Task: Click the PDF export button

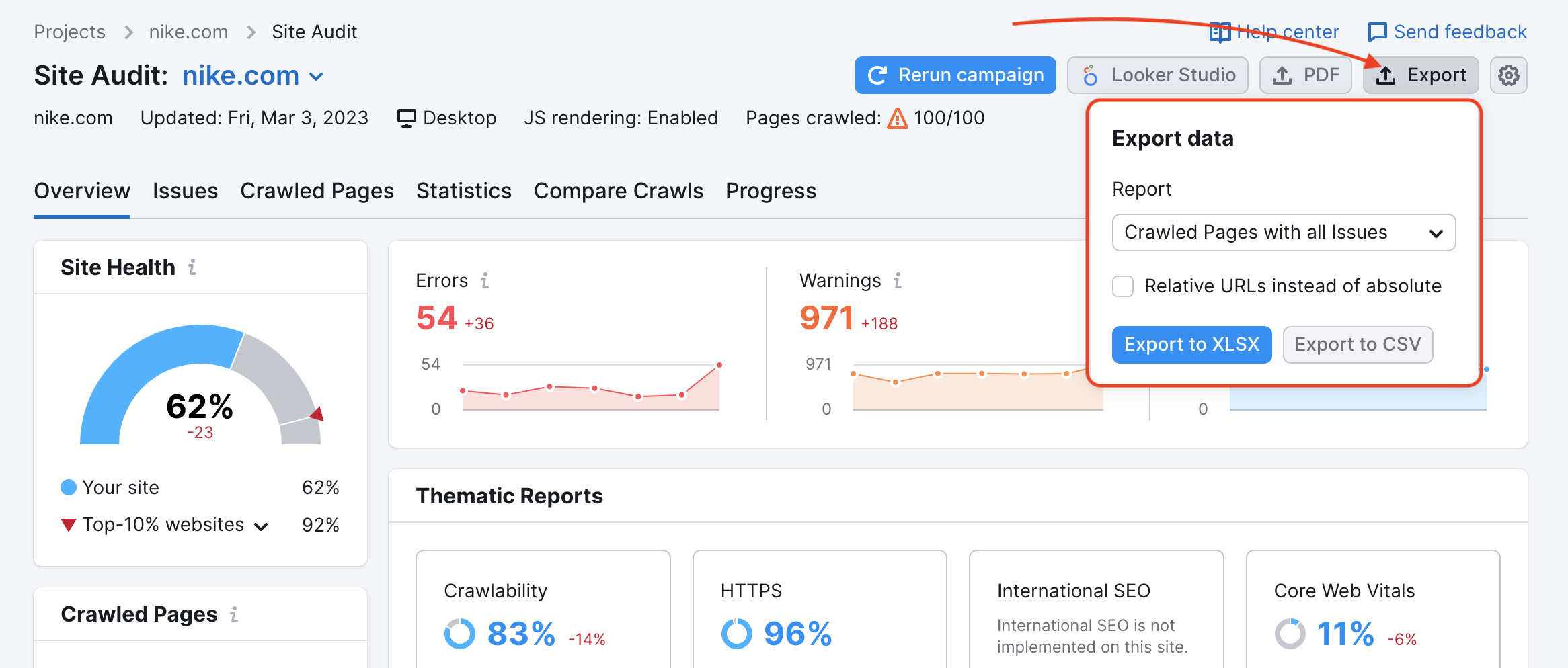Action: tap(1306, 75)
